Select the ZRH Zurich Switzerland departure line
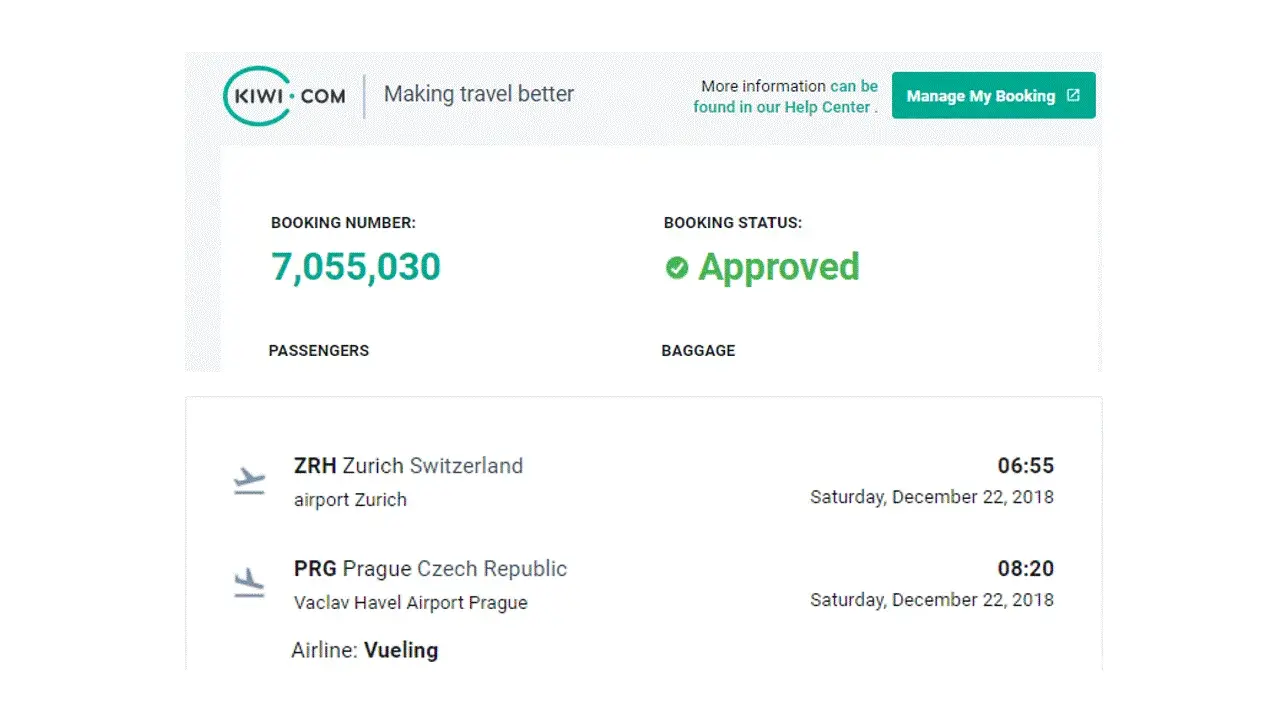The height and width of the screenshot is (720, 1280). tap(408, 466)
